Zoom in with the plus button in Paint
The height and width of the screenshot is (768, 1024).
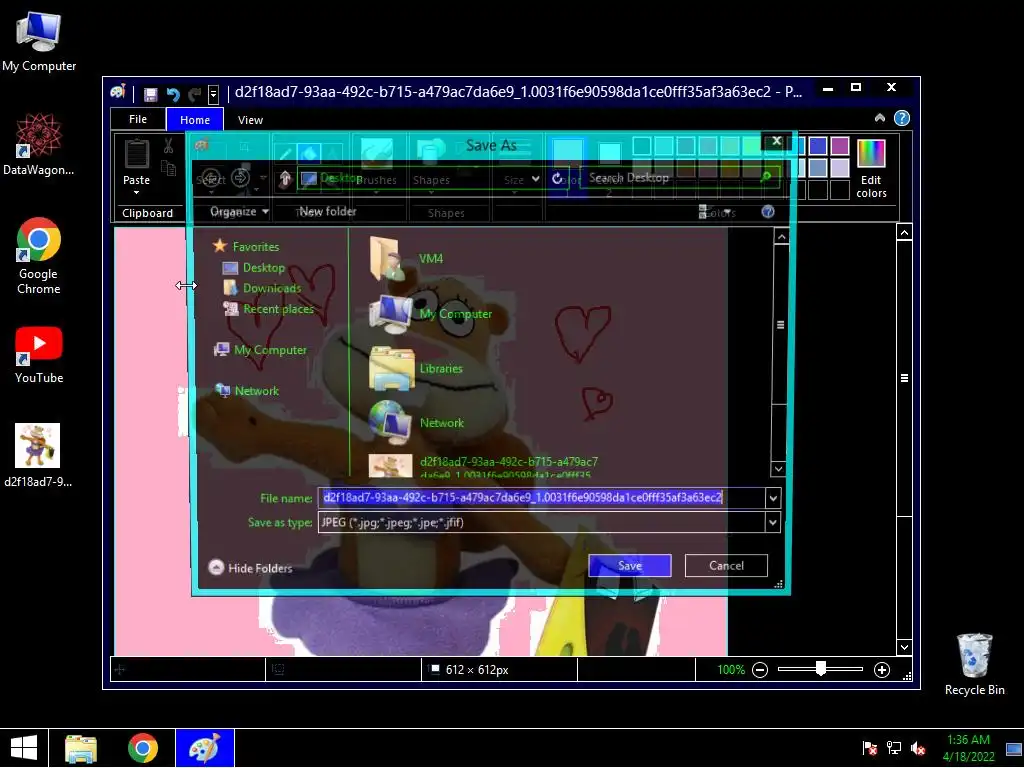click(882, 670)
